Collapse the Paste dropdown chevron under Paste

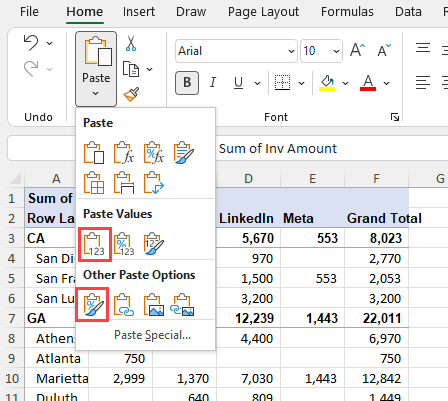[x=96, y=93]
